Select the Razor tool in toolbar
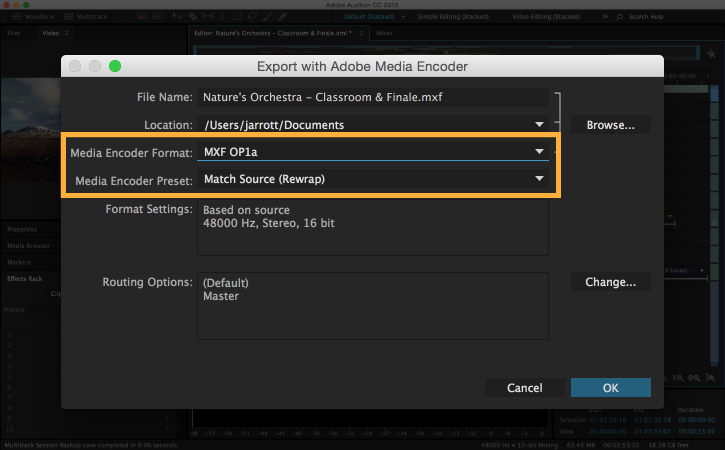The width and height of the screenshot is (725, 450). pyautogui.click(x=192, y=18)
